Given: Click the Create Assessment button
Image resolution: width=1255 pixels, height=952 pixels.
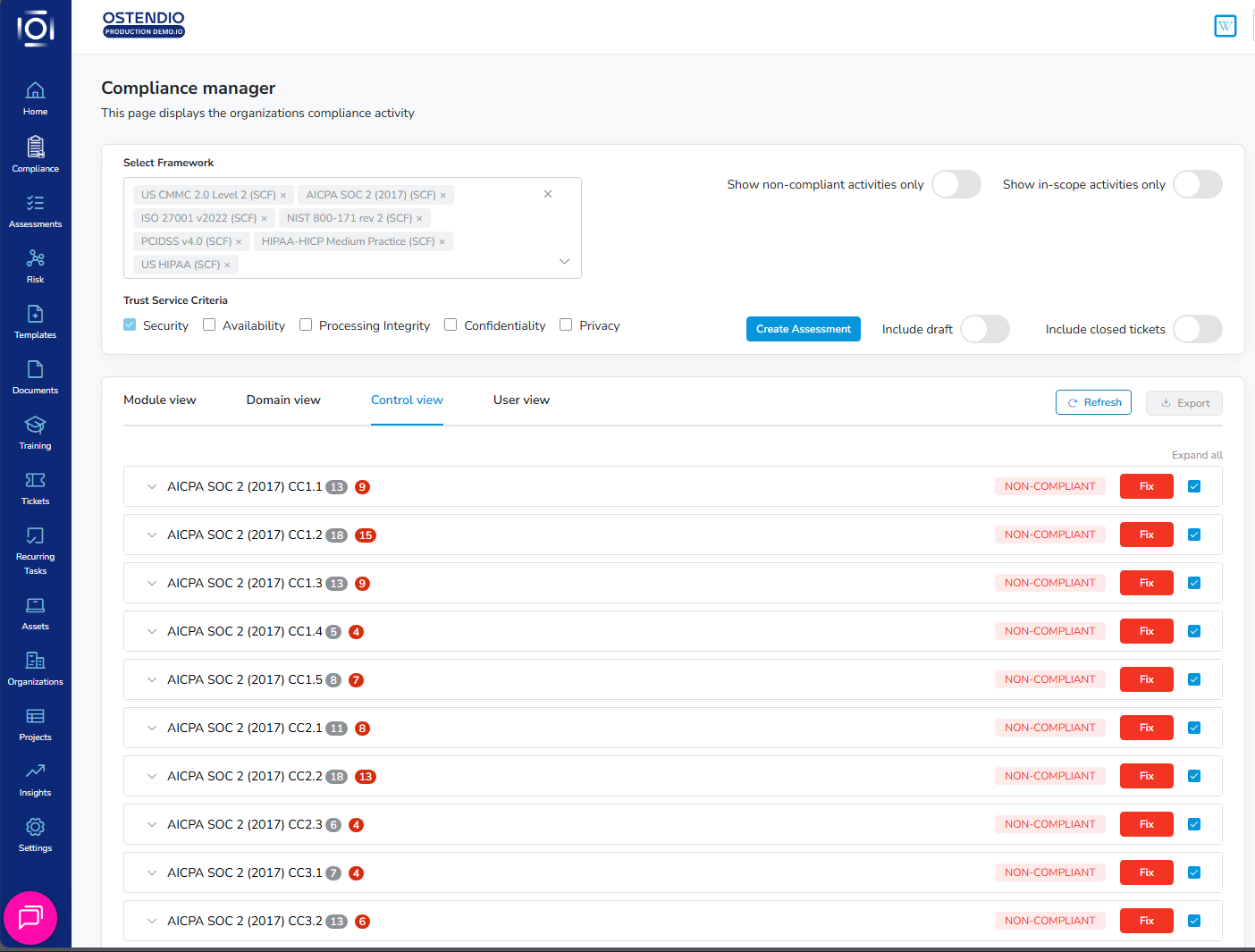Looking at the screenshot, I should click(803, 329).
